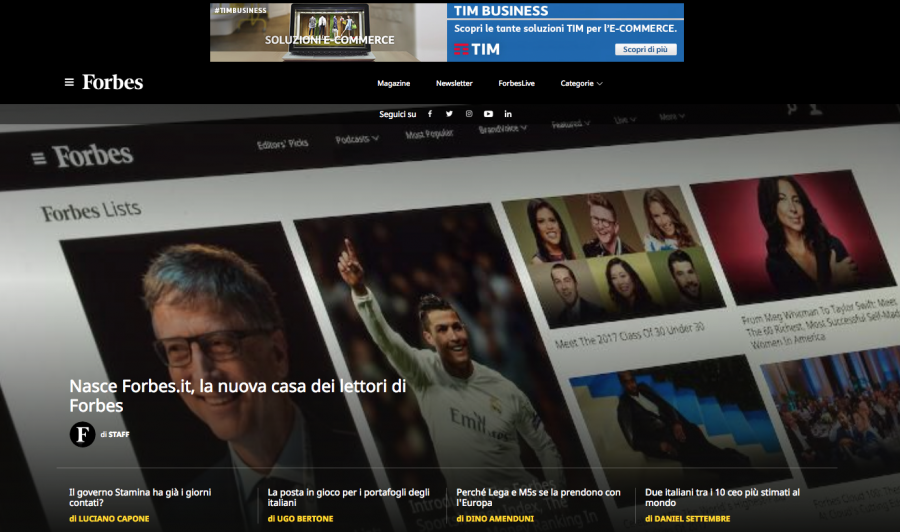Go to the LinkedIn icon
The height and width of the screenshot is (532, 900).
508,114
